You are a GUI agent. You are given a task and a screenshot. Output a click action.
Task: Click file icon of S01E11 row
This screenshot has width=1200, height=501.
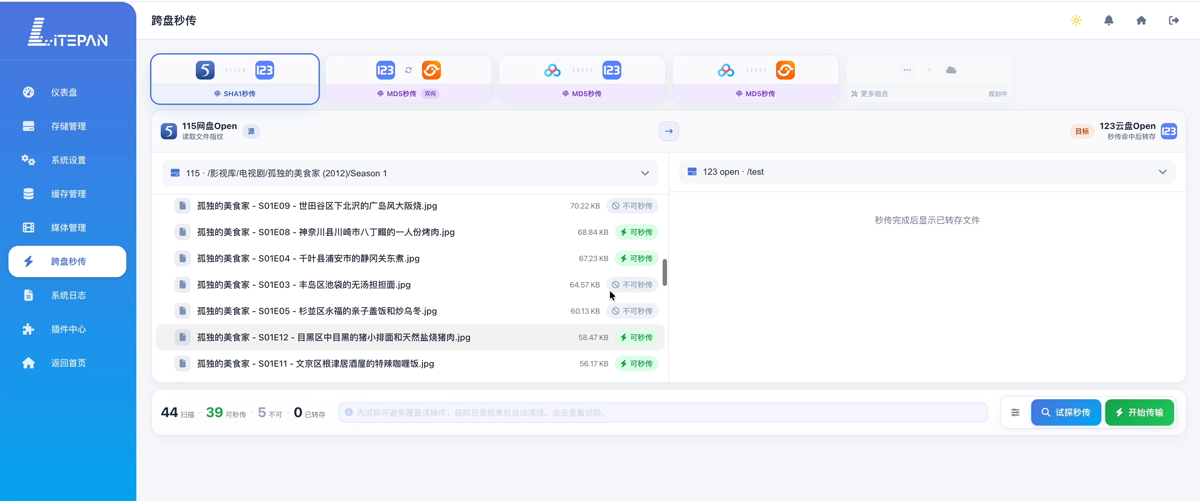click(x=182, y=364)
